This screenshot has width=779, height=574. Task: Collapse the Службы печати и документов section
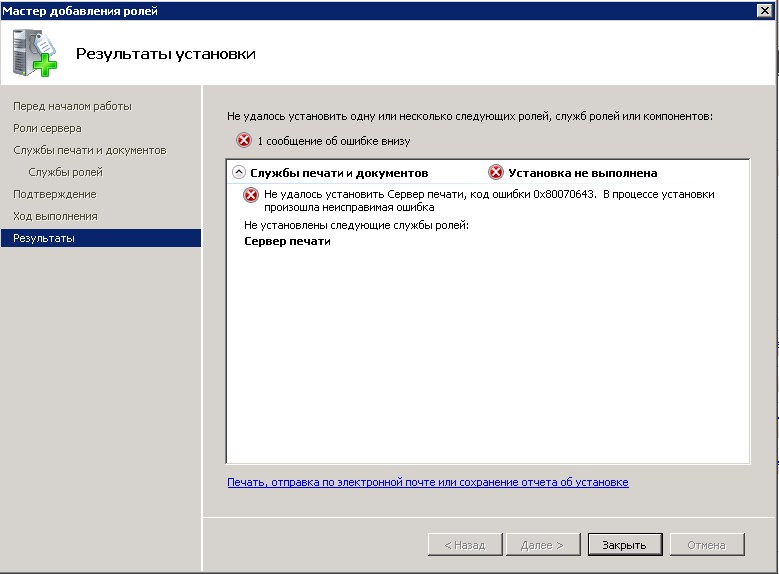point(239,172)
